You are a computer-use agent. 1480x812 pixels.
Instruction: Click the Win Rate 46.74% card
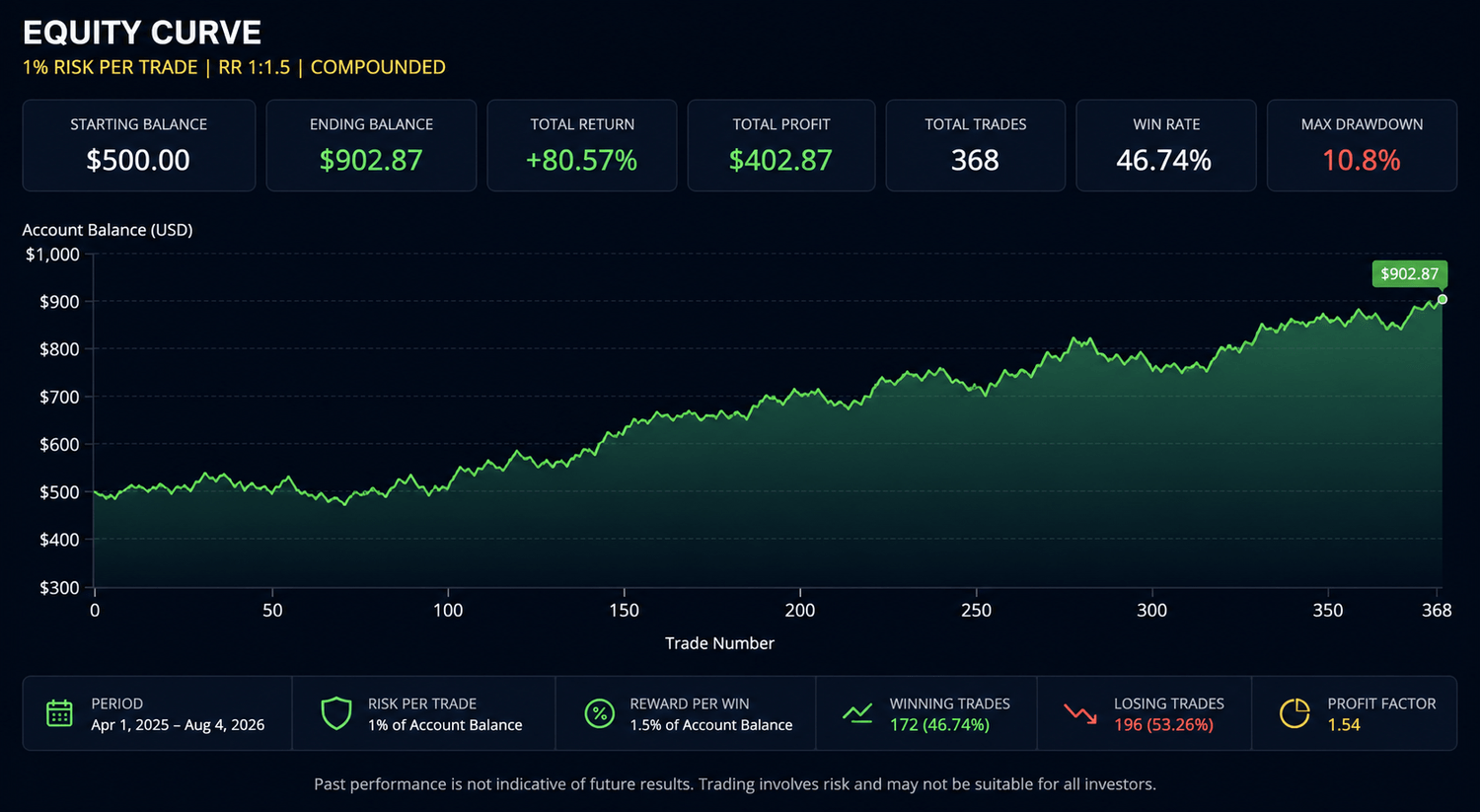[1166, 145]
